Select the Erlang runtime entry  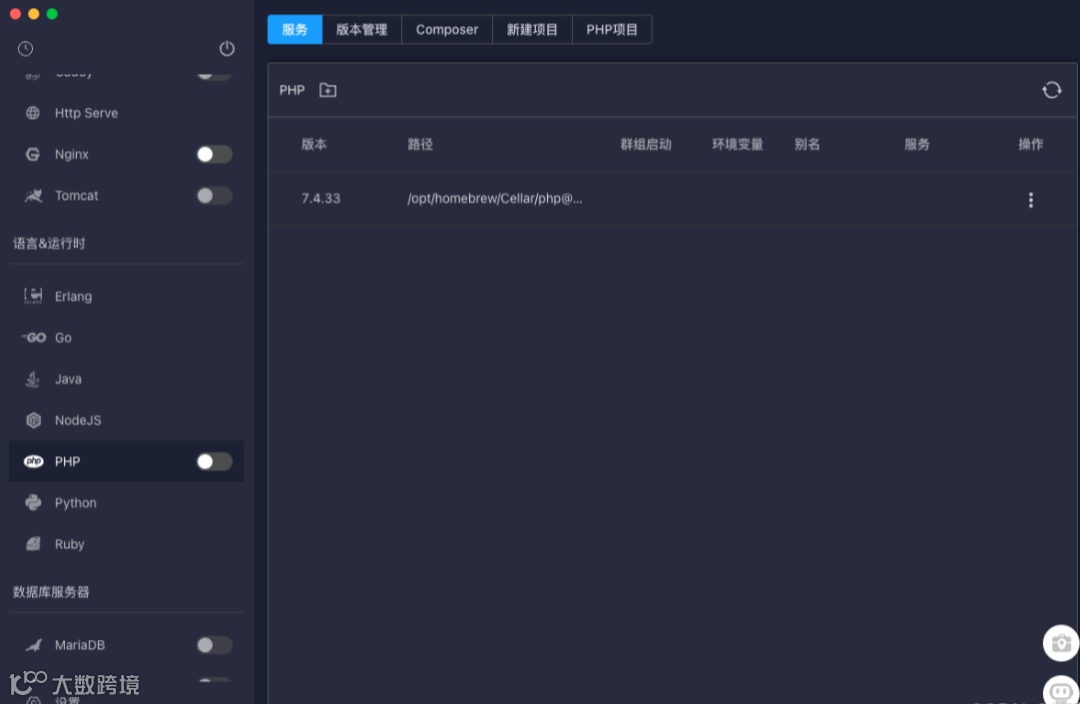tap(73, 296)
